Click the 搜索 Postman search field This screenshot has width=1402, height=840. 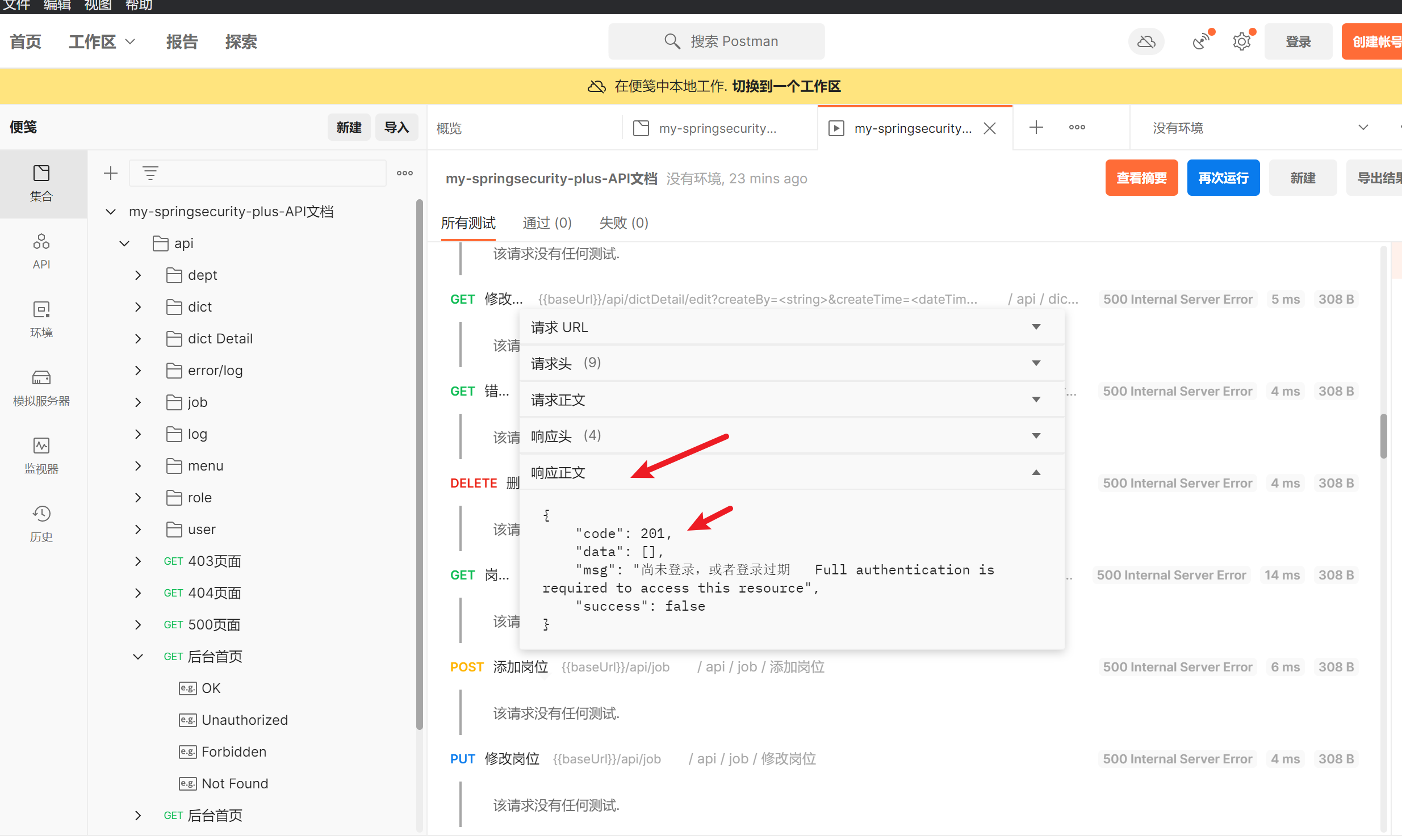(716, 41)
